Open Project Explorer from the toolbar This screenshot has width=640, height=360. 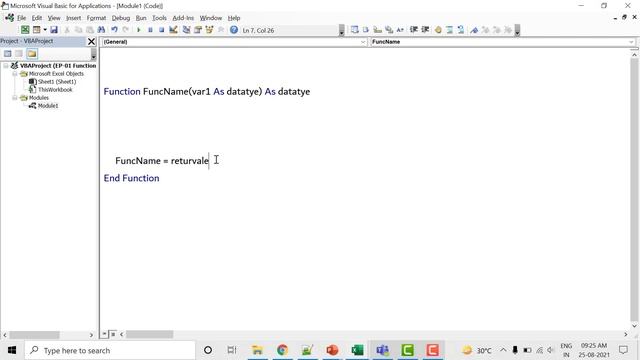click(186, 30)
